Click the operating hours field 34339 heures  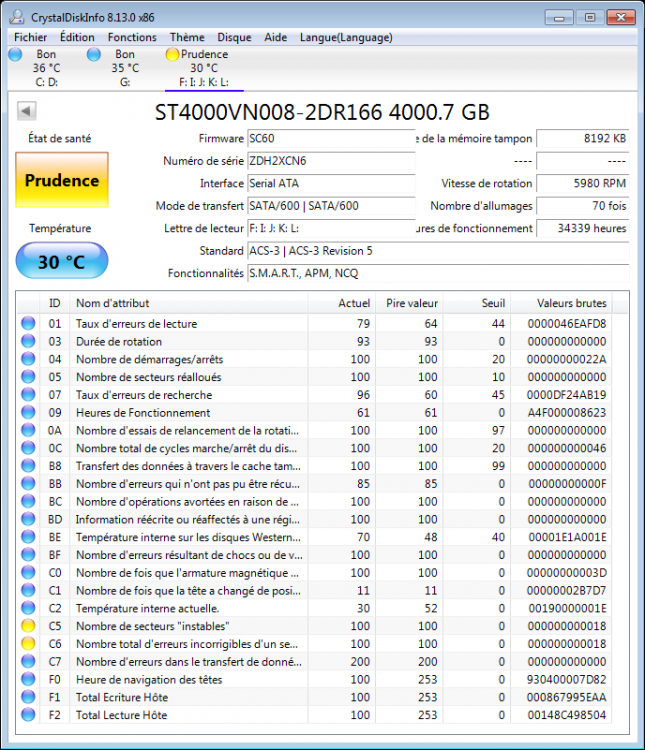pyautogui.click(x=582, y=229)
